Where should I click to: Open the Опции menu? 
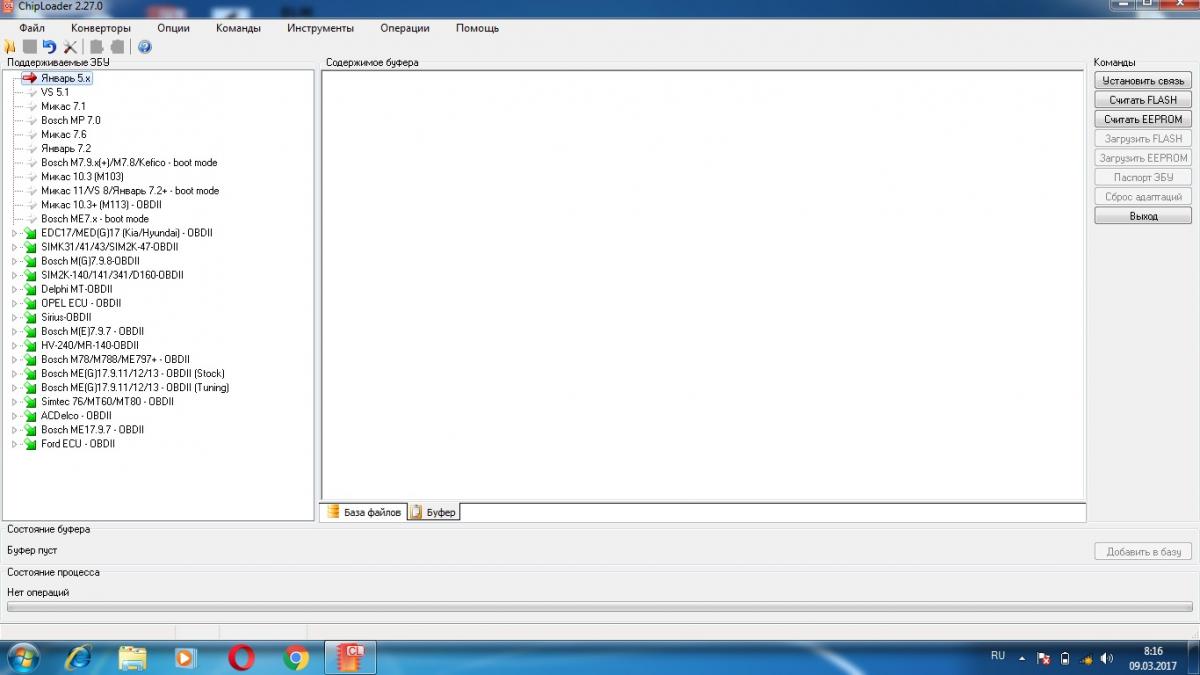(174, 28)
